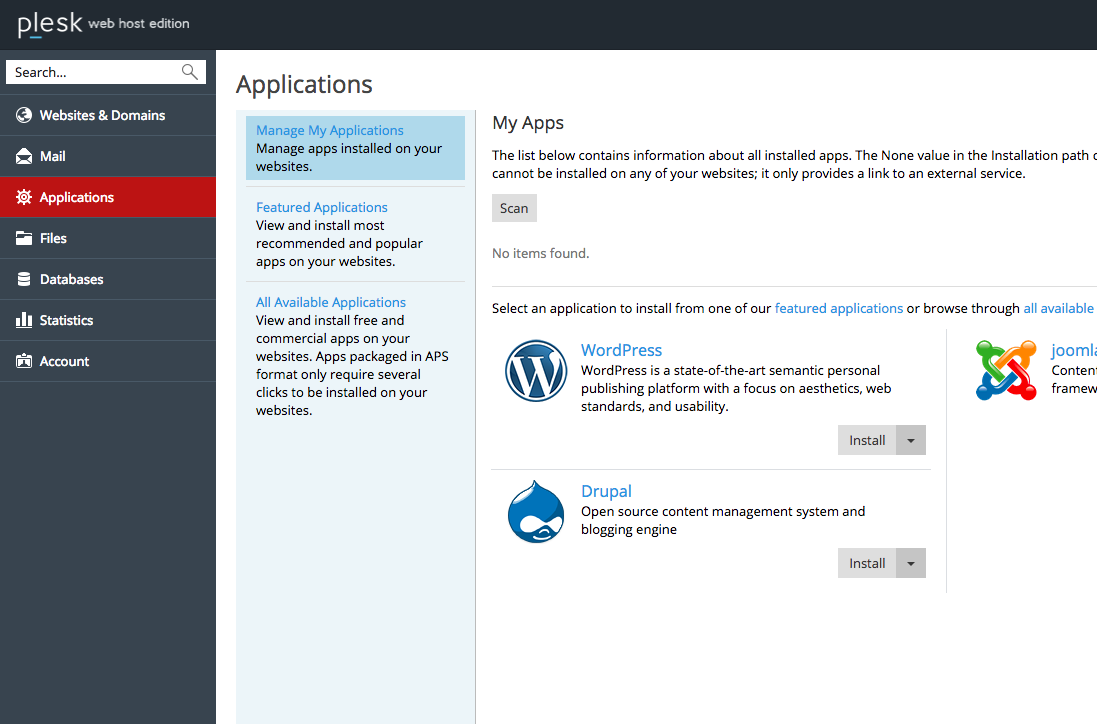Click the 'No items found.' text

(x=541, y=253)
